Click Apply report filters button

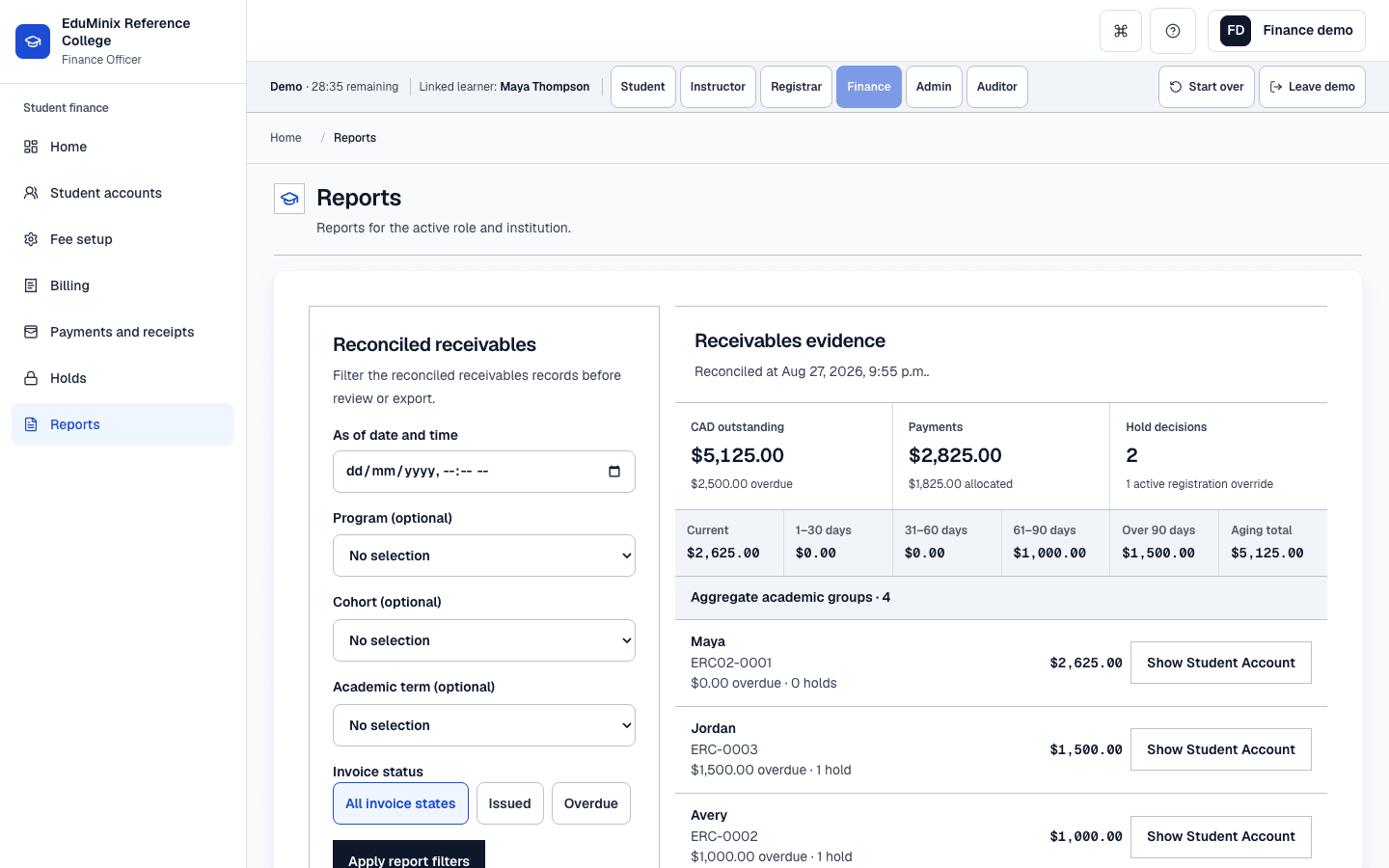tap(409, 854)
